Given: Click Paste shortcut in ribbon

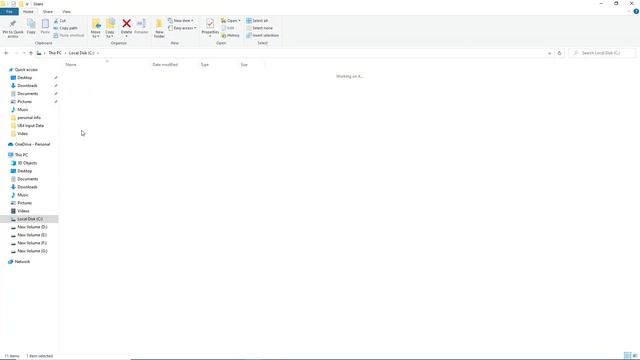Looking at the screenshot, I should [69, 36].
